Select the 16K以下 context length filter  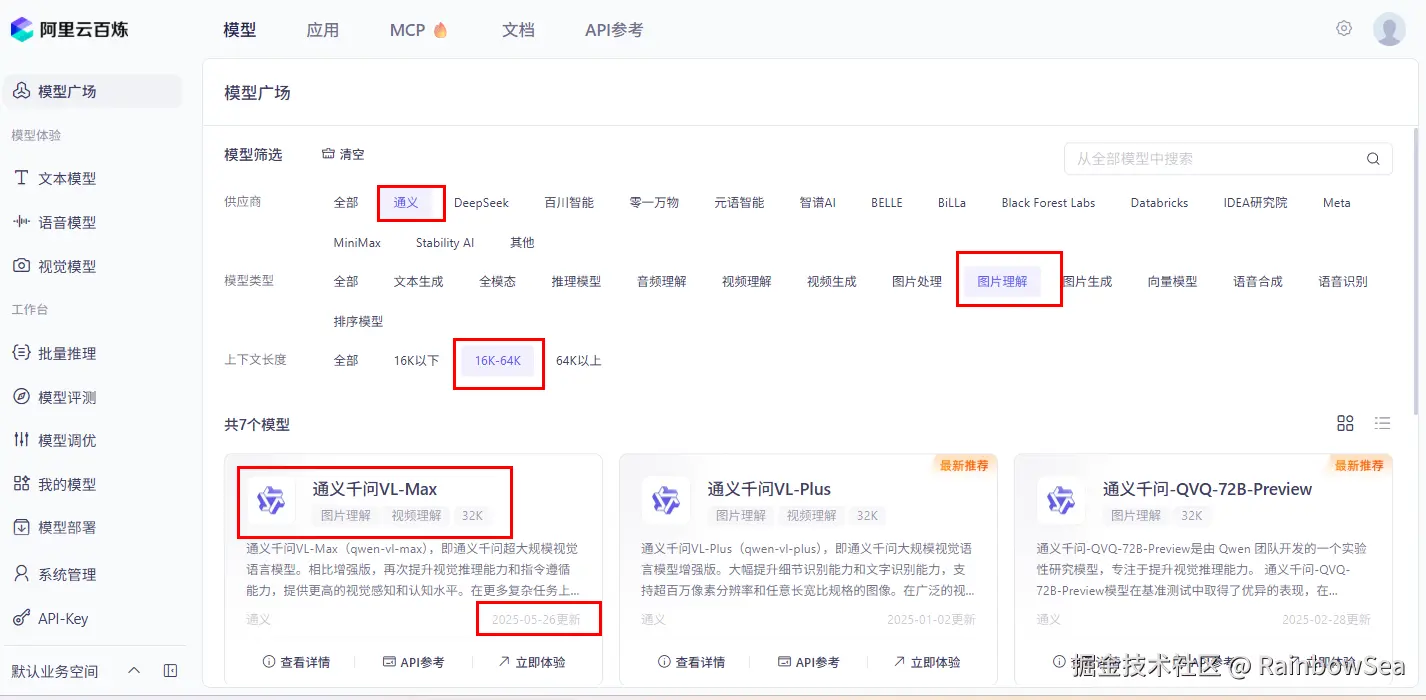point(416,360)
